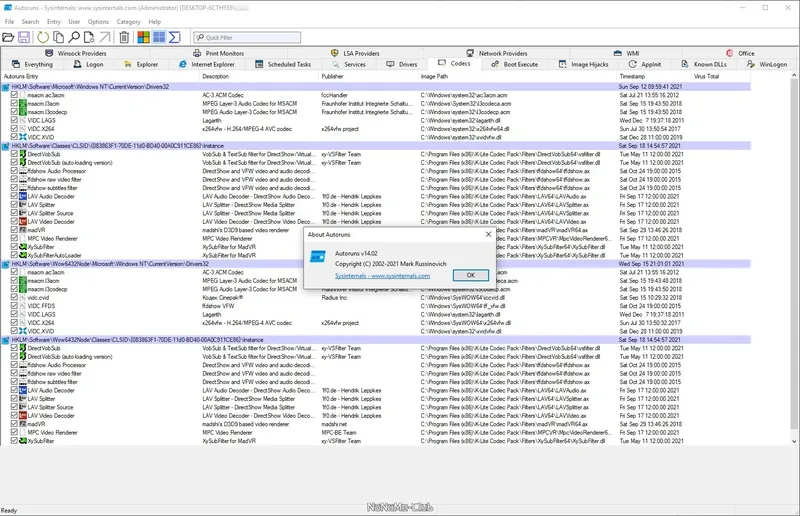800x516 pixels.
Task: Click the Open file toolbar icon
Action: tap(8, 37)
